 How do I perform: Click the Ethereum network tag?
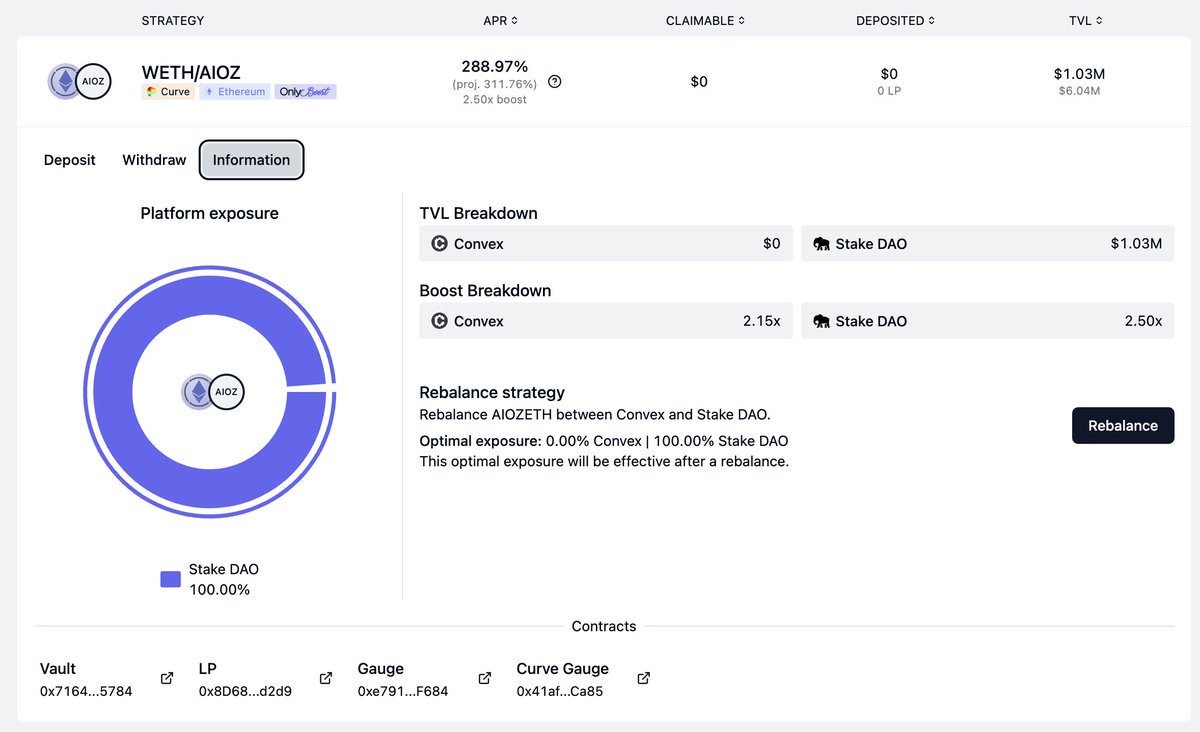[234, 92]
